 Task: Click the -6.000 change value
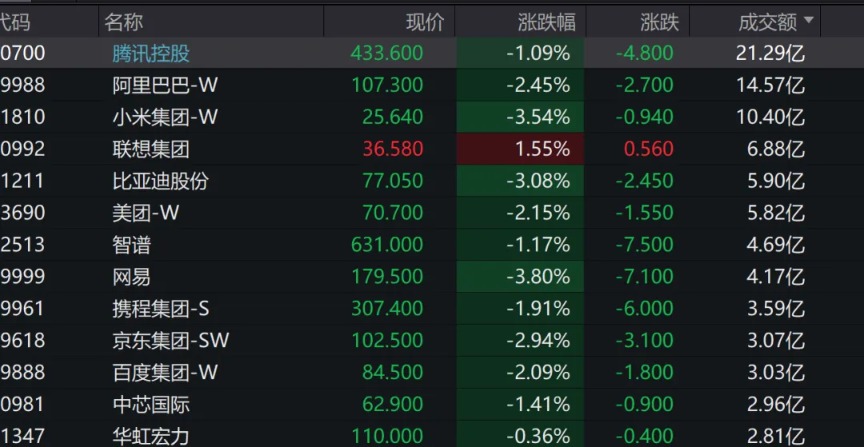[645, 309]
